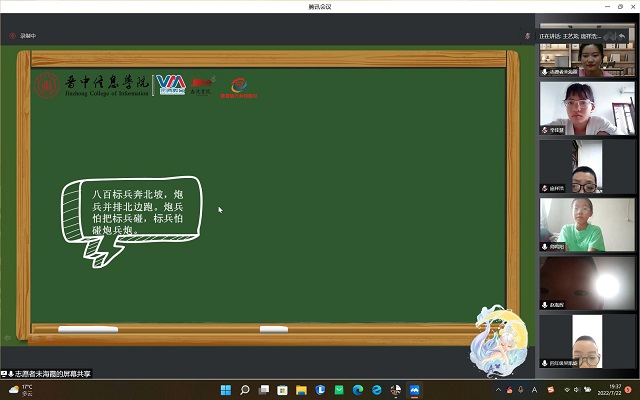The width and height of the screenshot is (640, 400).
Task: Open notification center orange badge
Action: [628, 390]
